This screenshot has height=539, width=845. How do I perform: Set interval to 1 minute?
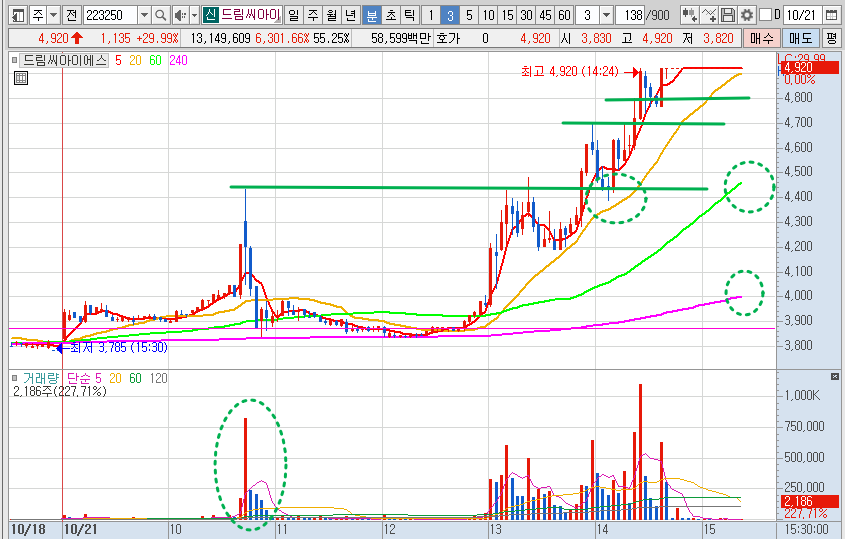pyautogui.click(x=431, y=15)
